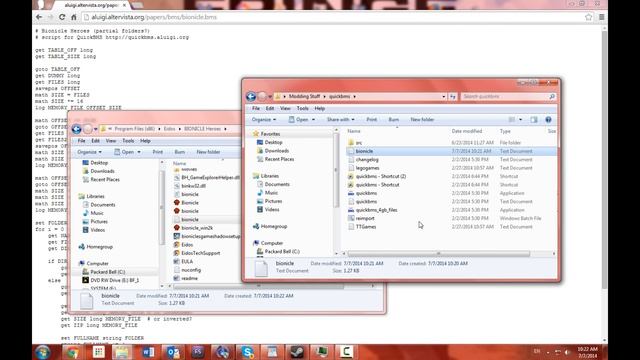Click New folder in BIONICLE Heroes window
640x360 pixels.
click(208, 152)
